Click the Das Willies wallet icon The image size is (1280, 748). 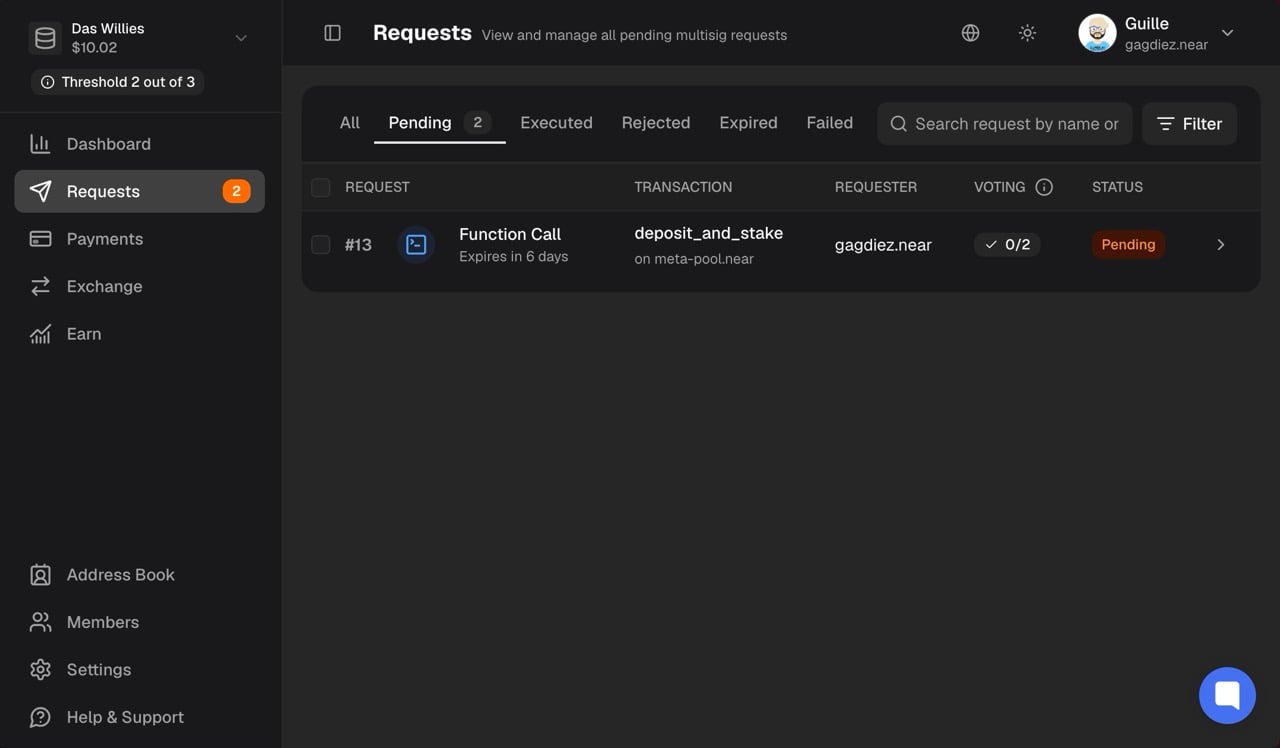[45, 38]
